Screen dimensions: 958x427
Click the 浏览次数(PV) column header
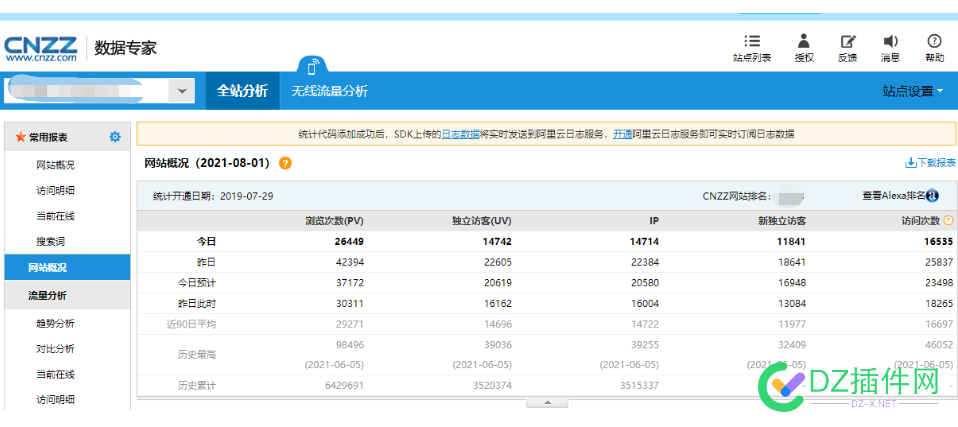(334, 221)
